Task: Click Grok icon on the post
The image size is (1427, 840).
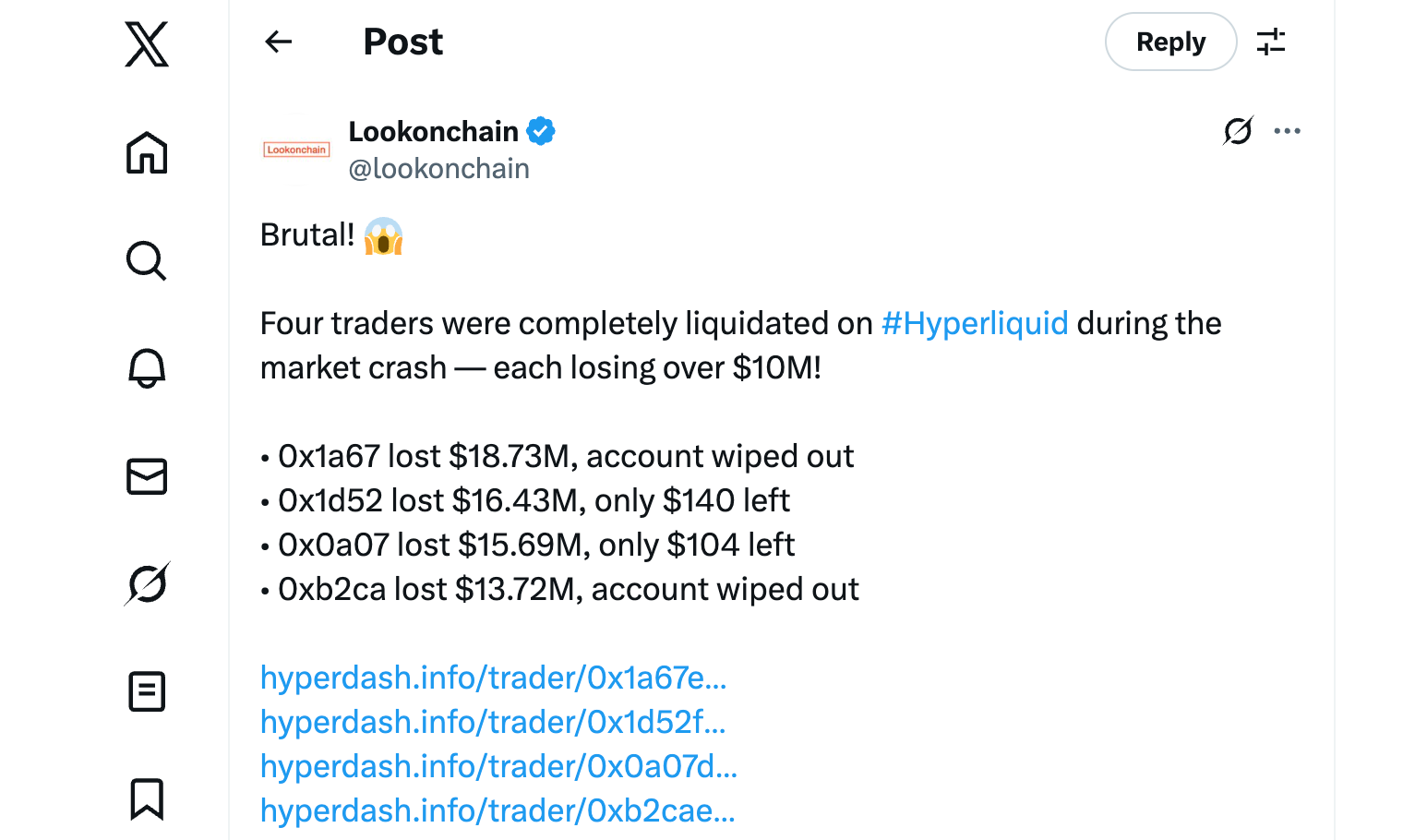Action: point(1238,131)
